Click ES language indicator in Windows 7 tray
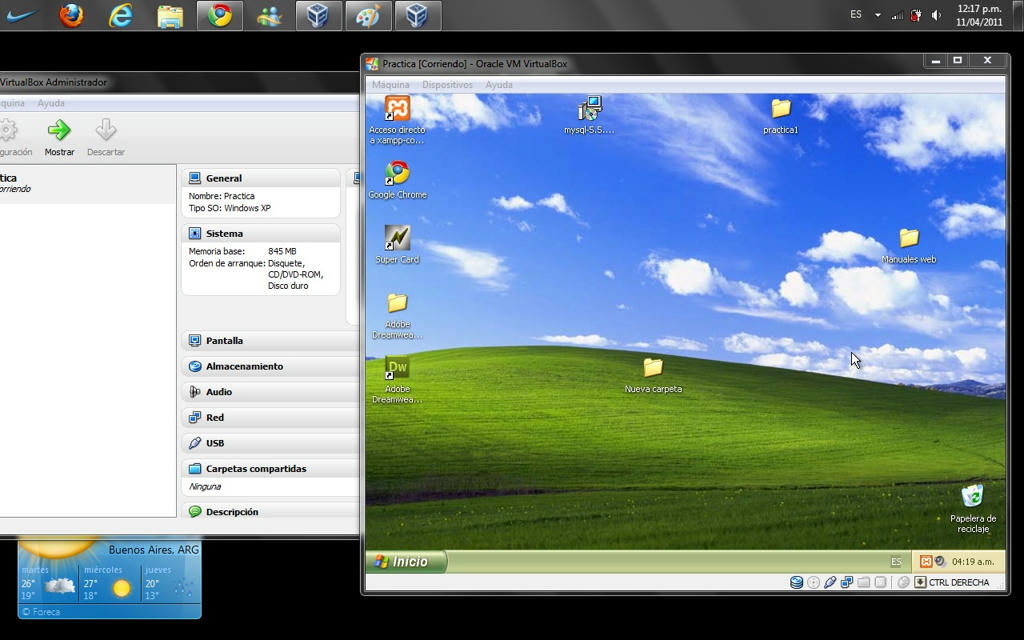The image size is (1024, 640). pos(856,14)
